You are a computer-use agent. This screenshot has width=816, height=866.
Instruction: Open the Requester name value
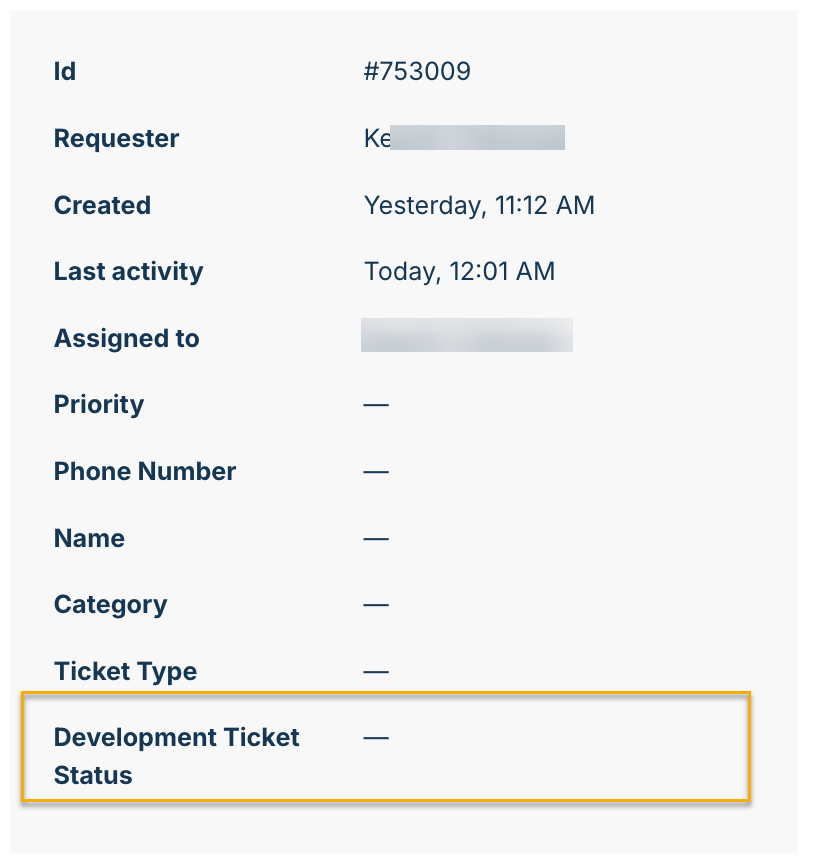point(464,138)
